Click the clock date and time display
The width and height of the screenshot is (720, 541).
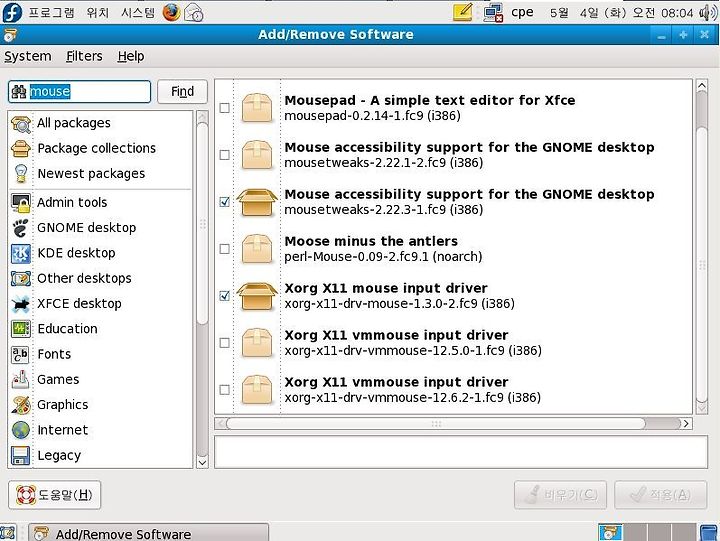click(x=622, y=13)
